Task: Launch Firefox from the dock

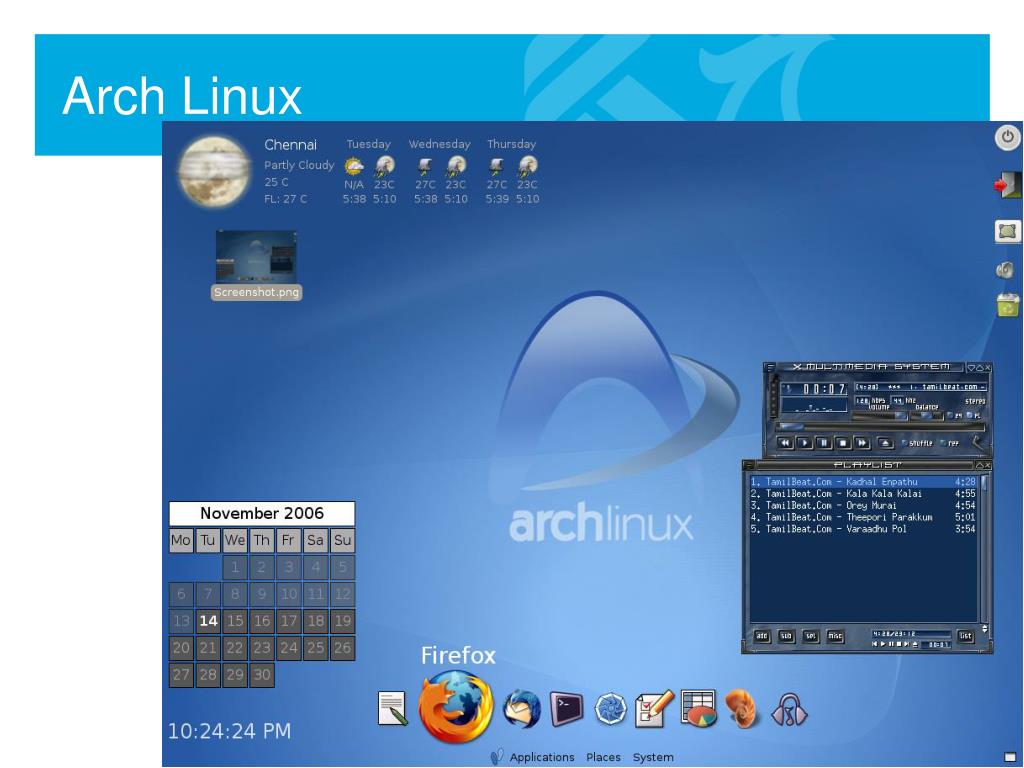Action: [456, 707]
